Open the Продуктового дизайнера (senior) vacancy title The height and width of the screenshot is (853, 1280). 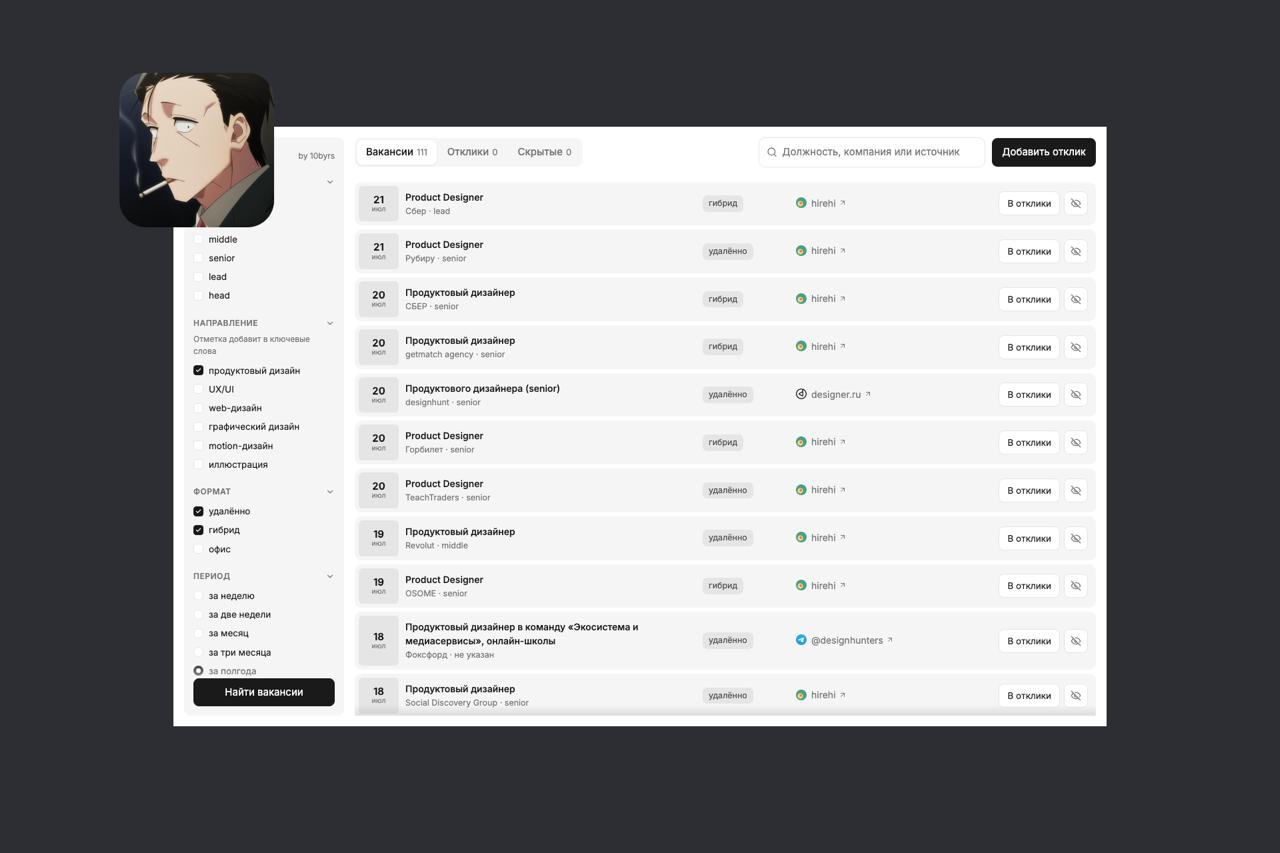point(482,388)
